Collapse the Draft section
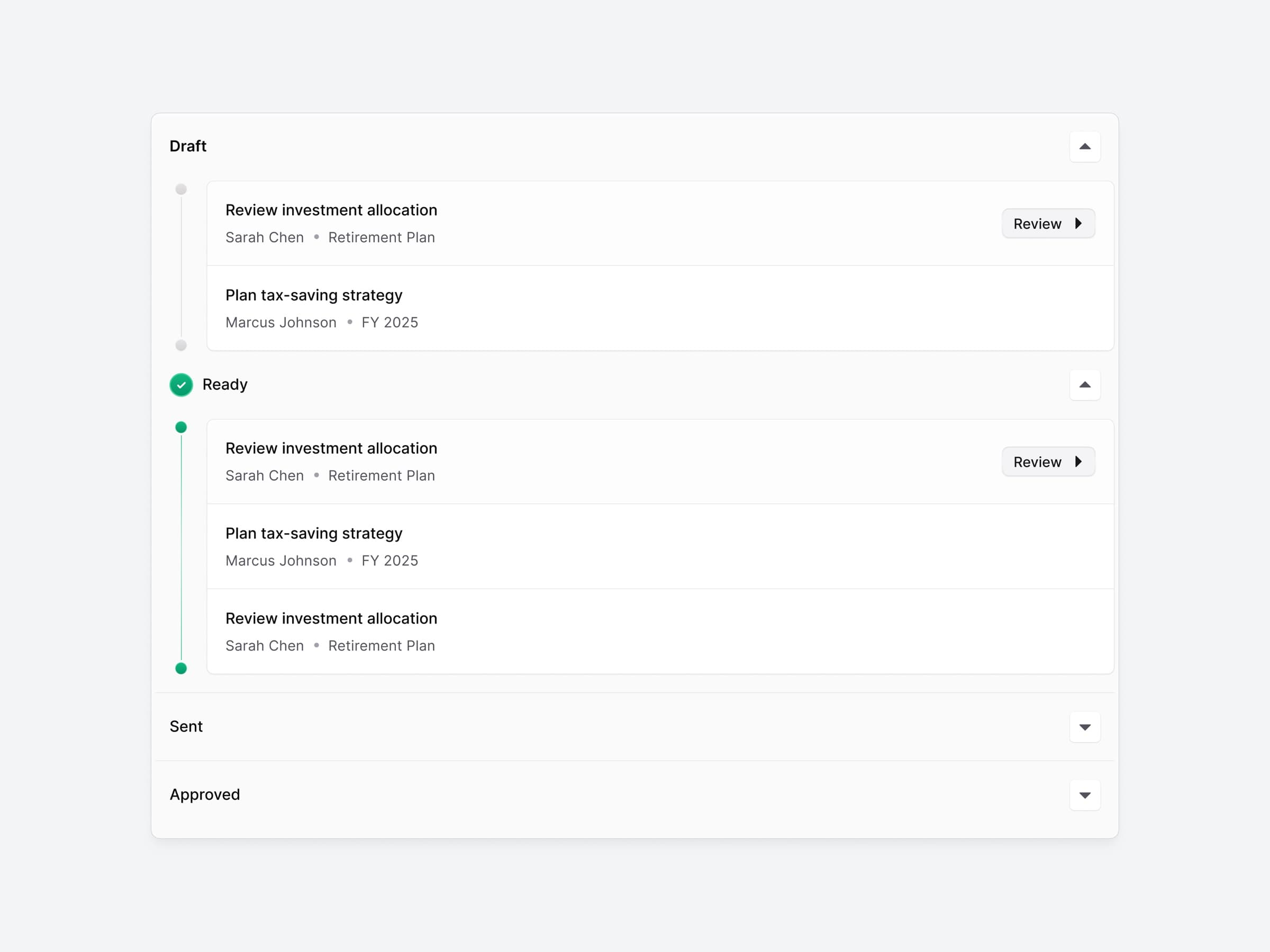Image resolution: width=1270 pixels, height=952 pixels. (x=1085, y=147)
